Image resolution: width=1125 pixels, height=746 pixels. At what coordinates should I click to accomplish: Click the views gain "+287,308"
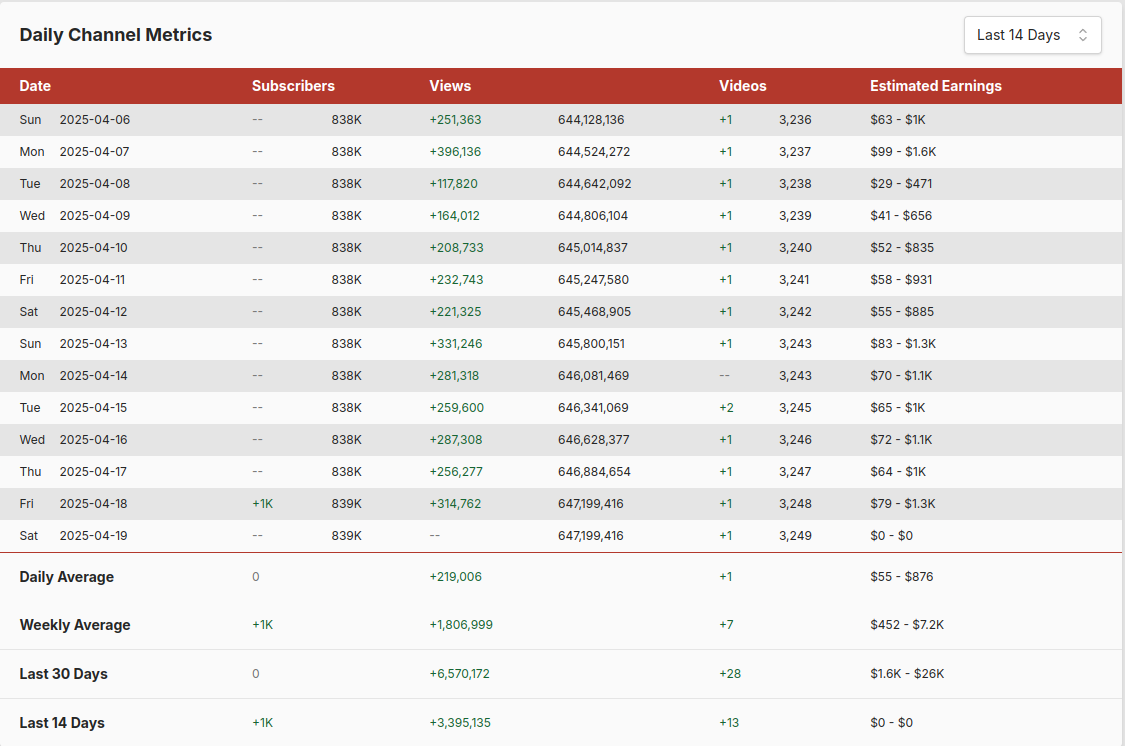(x=456, y=440)
